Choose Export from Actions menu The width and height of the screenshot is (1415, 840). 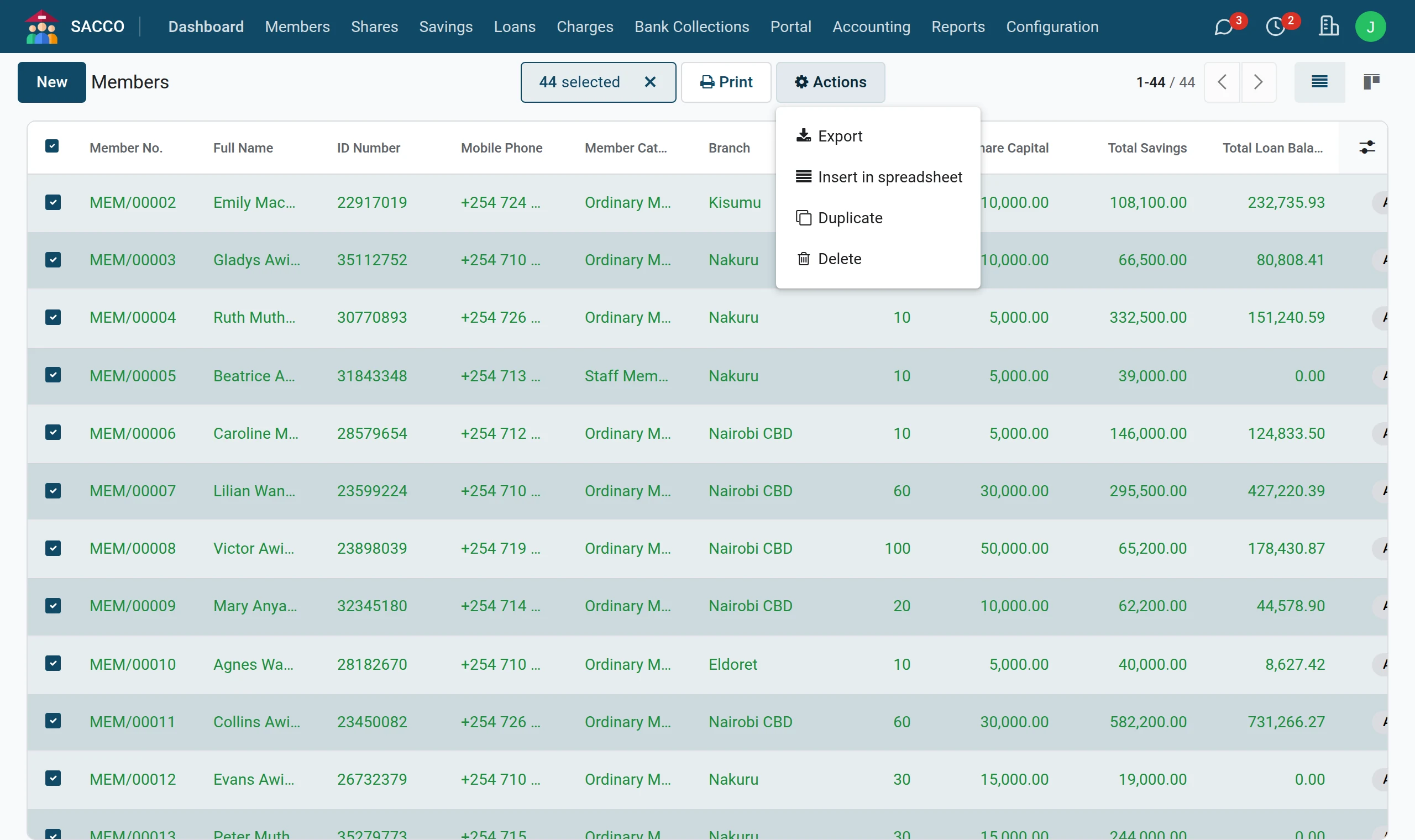pos(878,136)
